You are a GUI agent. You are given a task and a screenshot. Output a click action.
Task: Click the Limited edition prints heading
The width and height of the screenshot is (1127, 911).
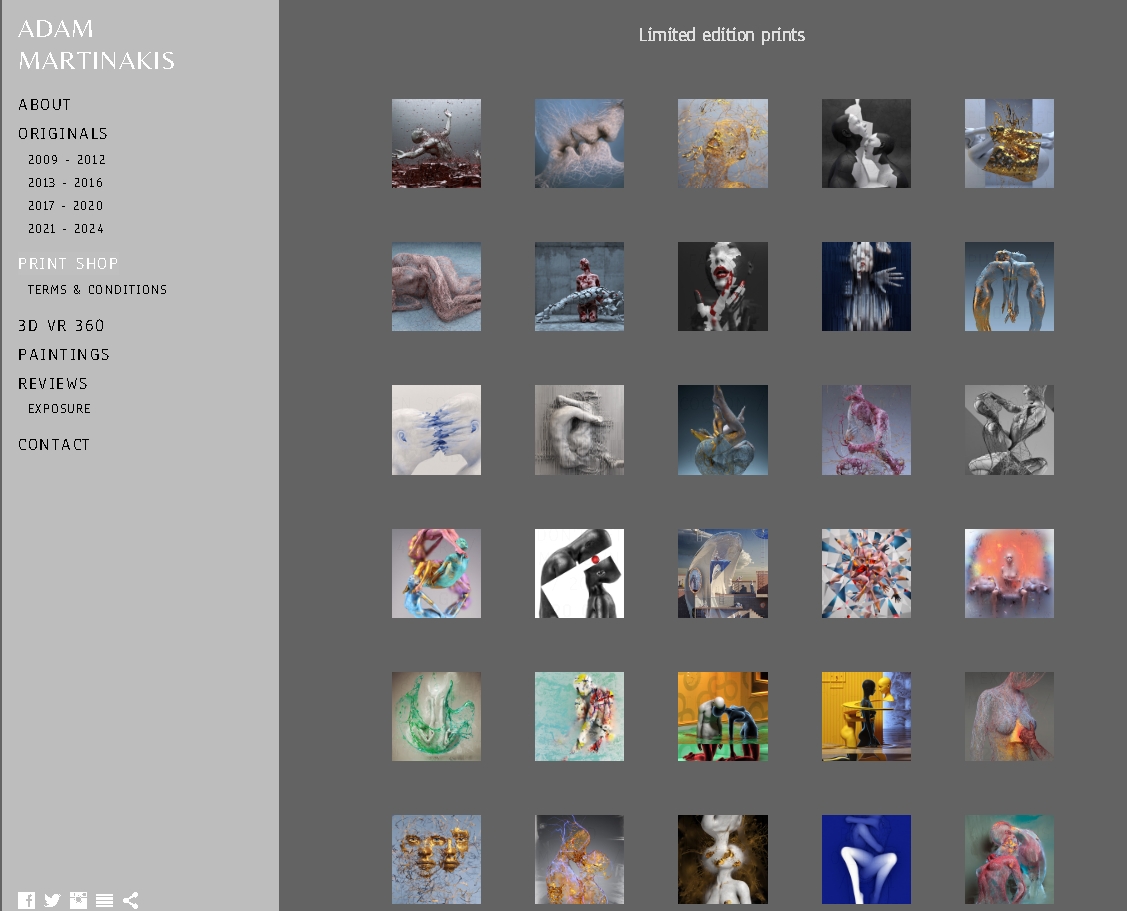[x=722, y=35]
